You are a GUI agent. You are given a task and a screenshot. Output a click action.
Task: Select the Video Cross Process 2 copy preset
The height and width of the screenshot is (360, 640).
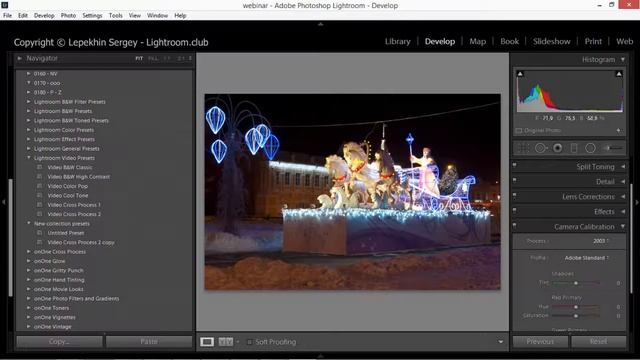click(81, 242)
